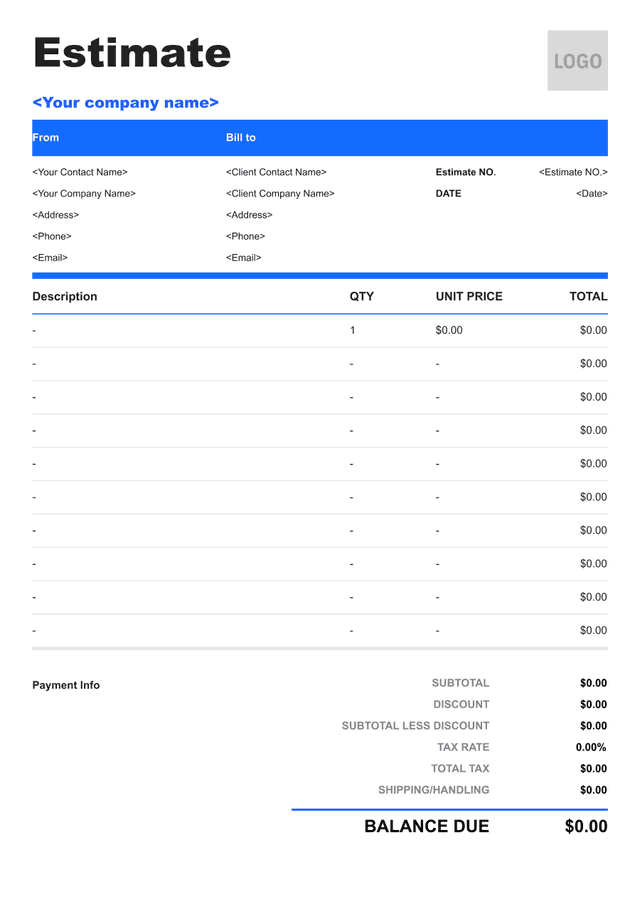Select the SUBTOTAL $0.00 value
This screenshot has width=640, height=905.
pyautogui.click(x=593, y=683)
